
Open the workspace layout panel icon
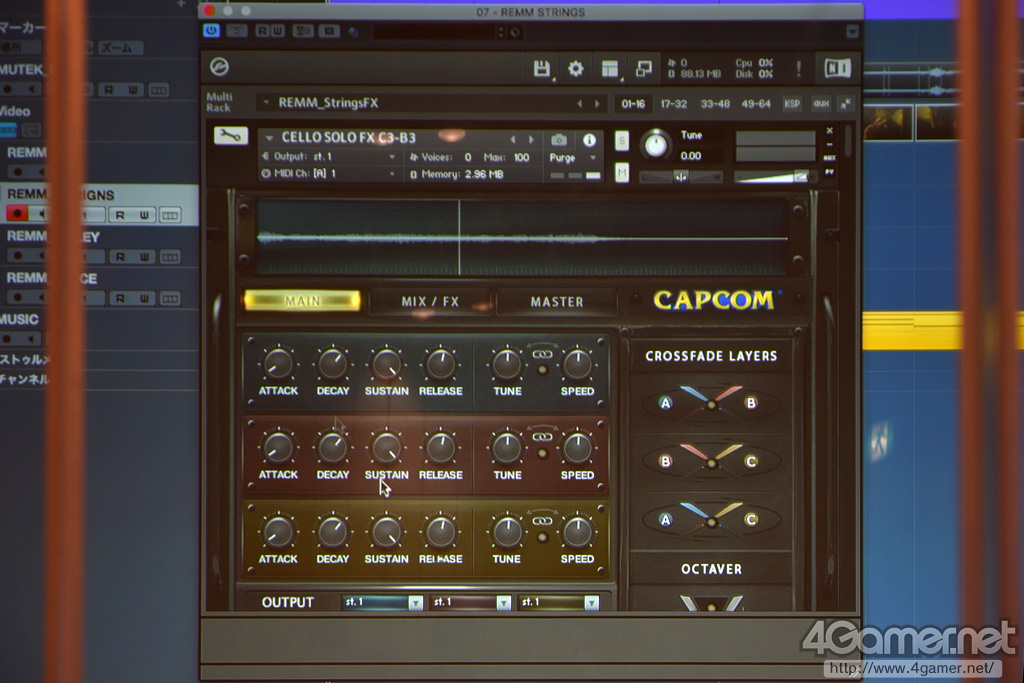[610, 69]
